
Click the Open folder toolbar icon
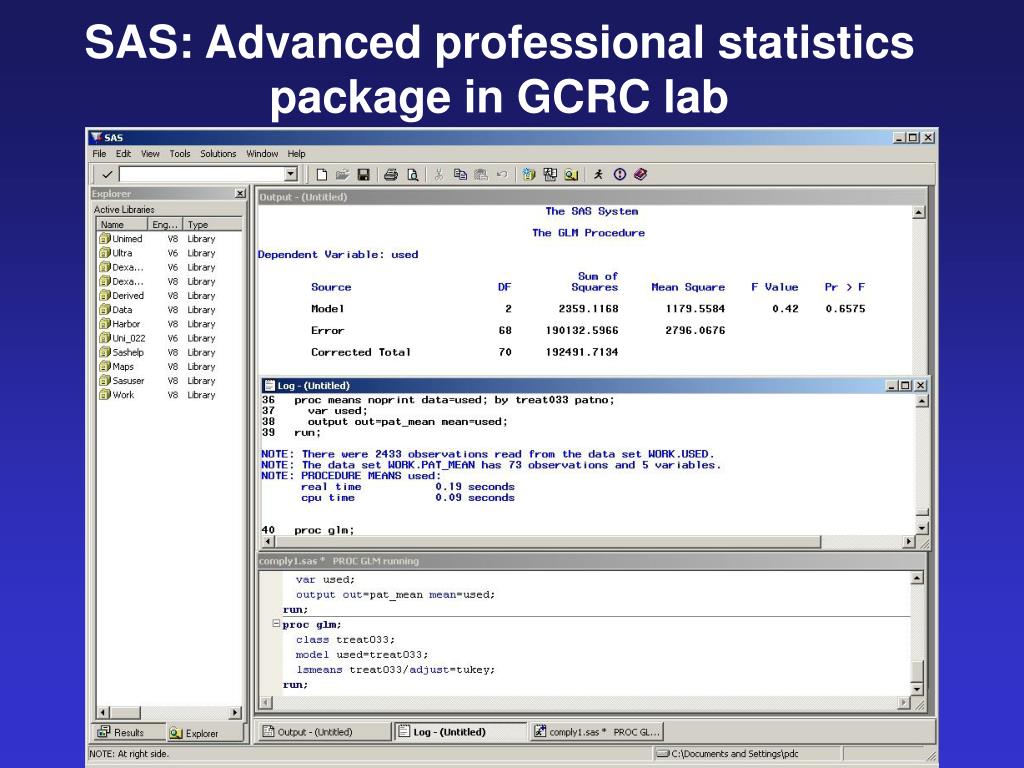342,174
